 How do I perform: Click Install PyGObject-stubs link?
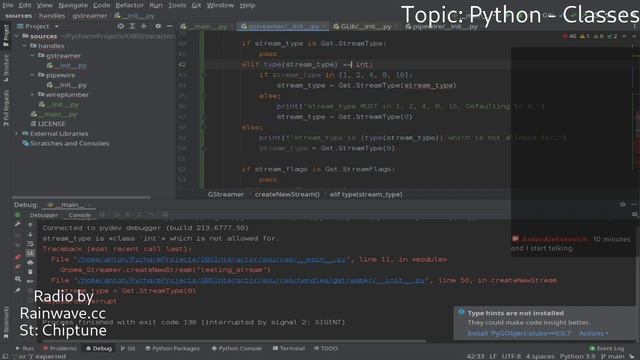[x=519, y=333]
